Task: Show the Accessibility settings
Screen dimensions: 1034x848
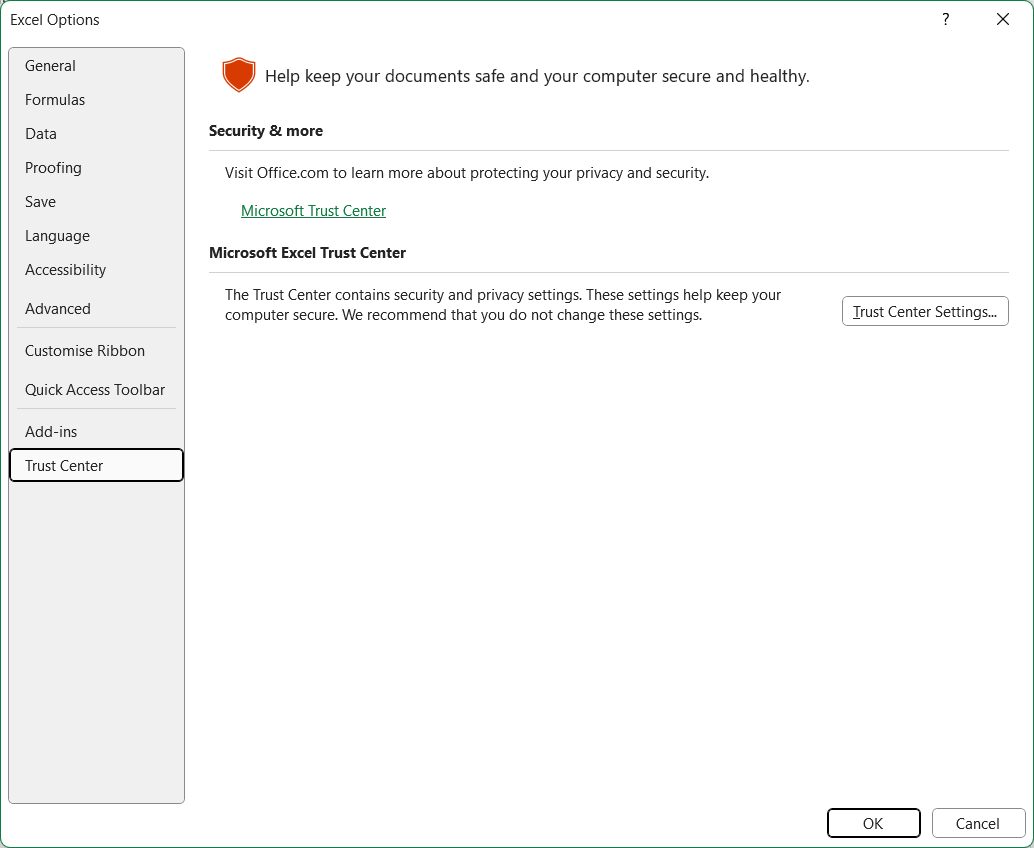Action: click(65, 270)
